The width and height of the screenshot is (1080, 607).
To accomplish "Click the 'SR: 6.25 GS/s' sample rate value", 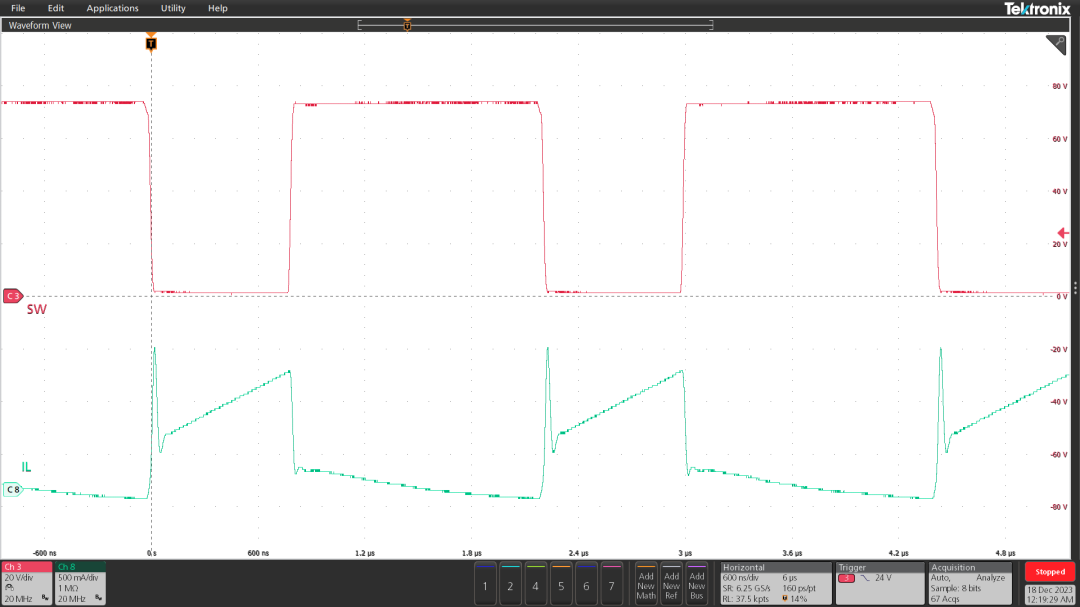I will (x=747, y=588).
